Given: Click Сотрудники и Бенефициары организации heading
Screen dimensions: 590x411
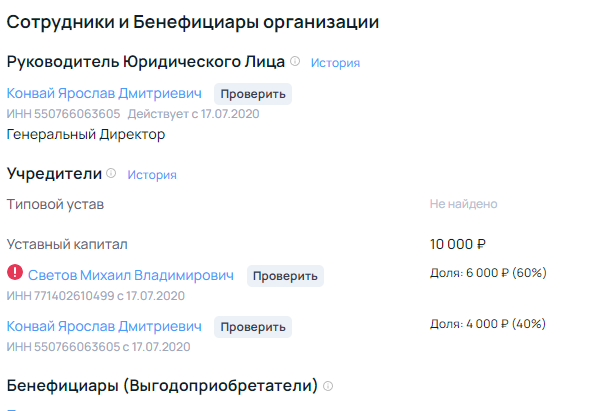Looking at the screenshot, I should pyautogui.click(x=193, y=22).
